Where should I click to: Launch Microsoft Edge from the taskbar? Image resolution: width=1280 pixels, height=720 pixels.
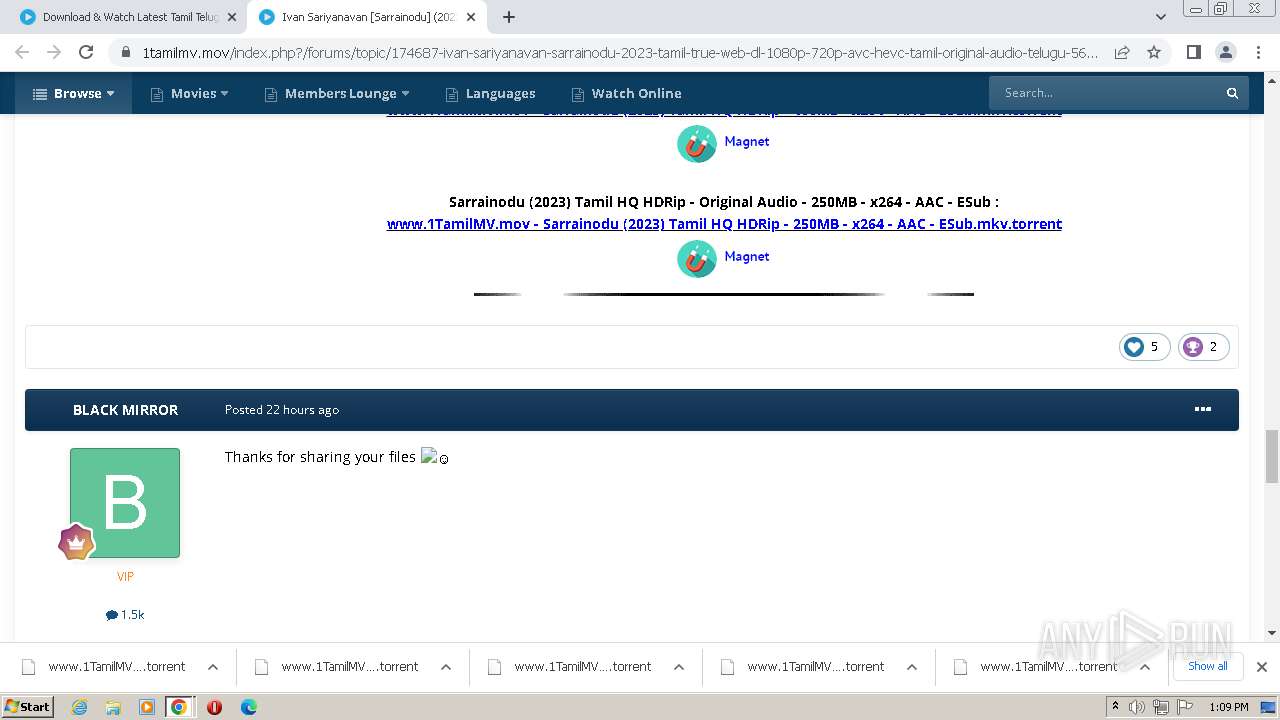pyautogui.click(x=248, y=707)
